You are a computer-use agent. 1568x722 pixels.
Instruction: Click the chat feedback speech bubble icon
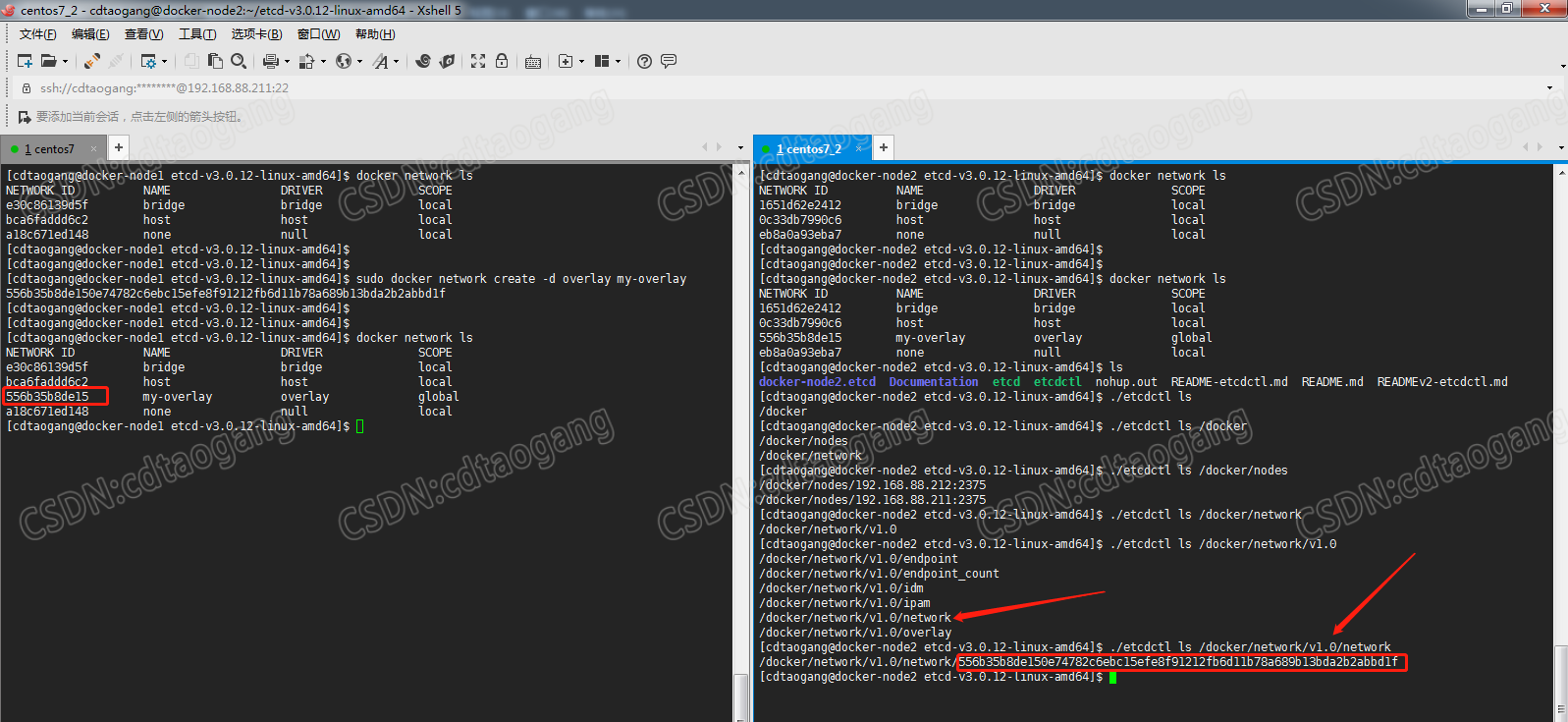click(669, 61)
